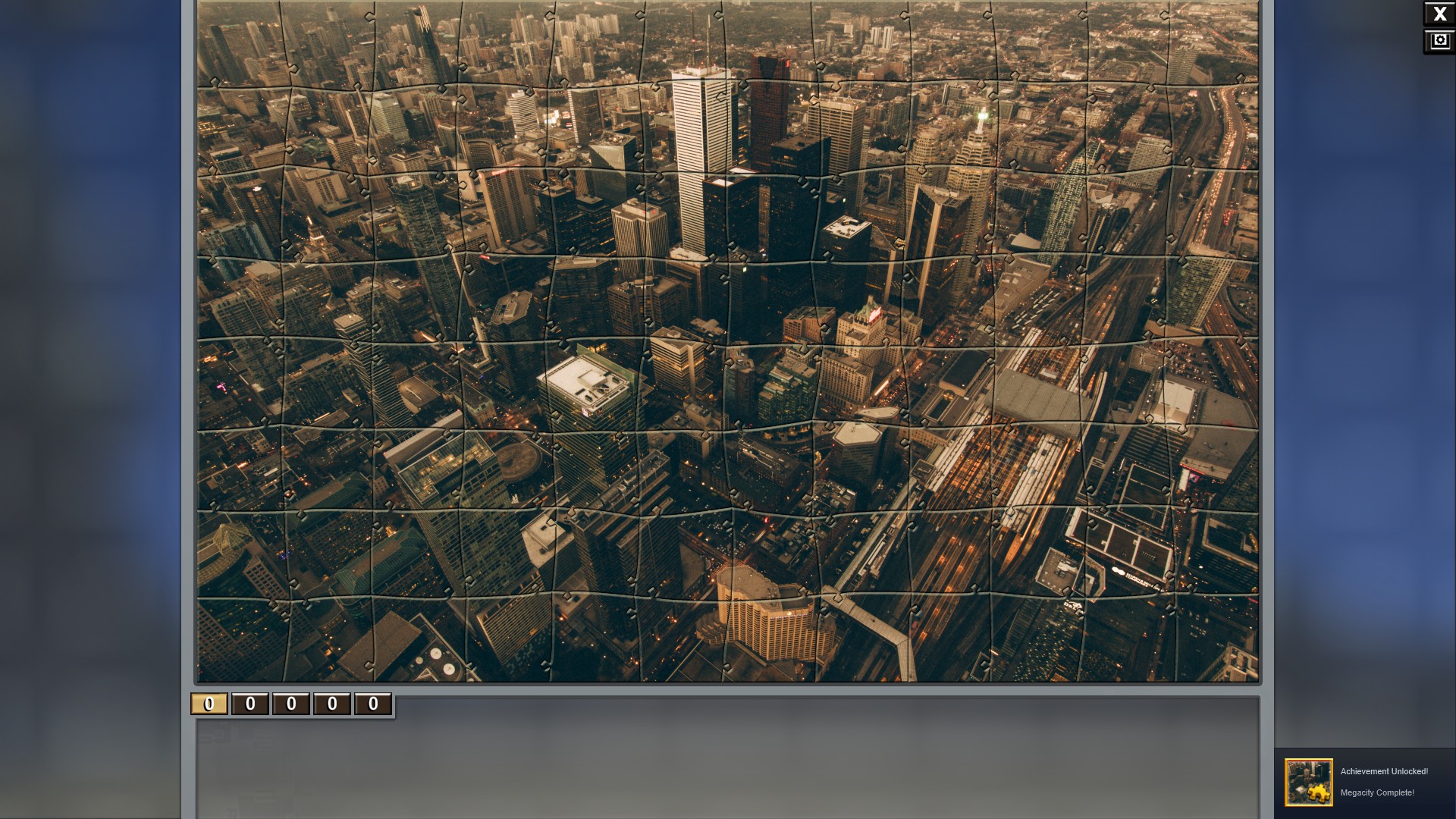Click the Achievement Unlocked! notification text
1456x819 pixels.
(x=1383, y=771)
